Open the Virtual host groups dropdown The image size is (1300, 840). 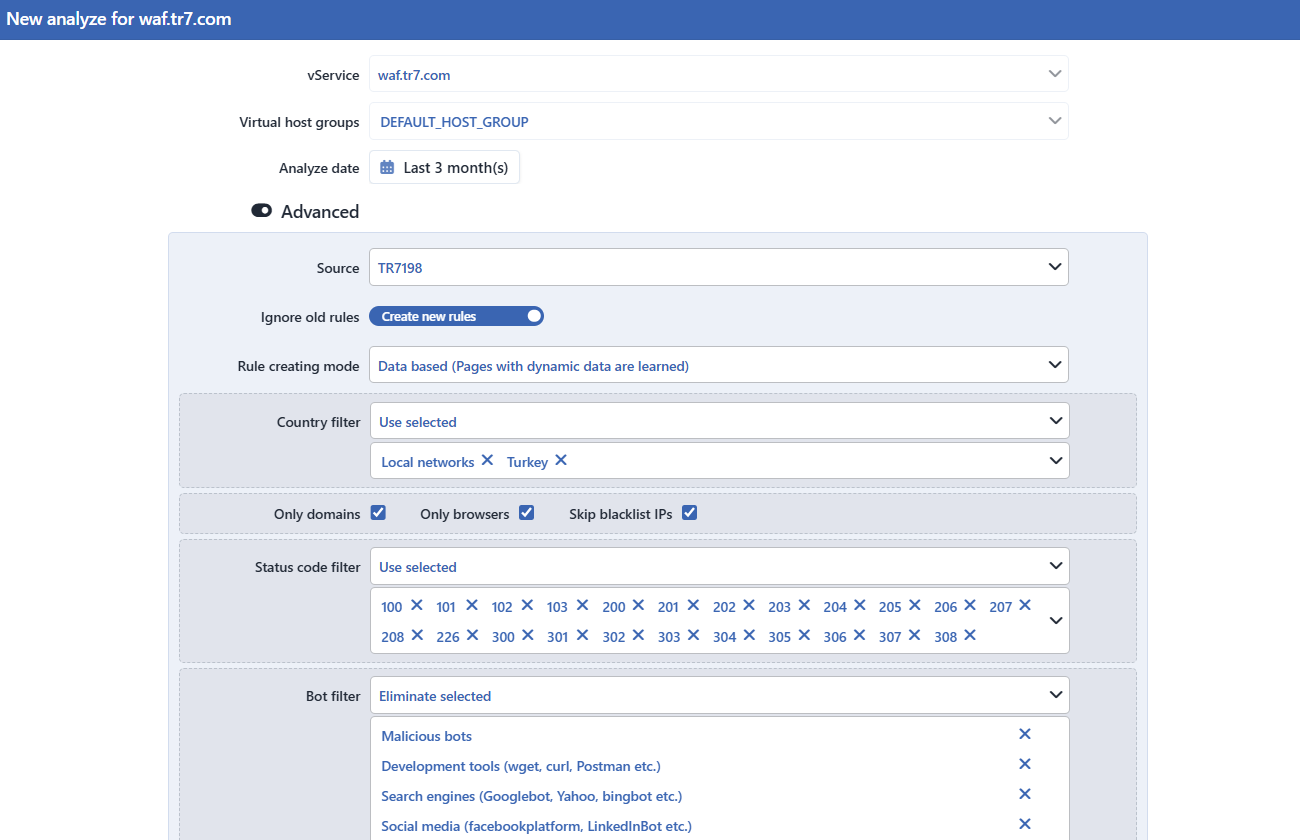[719, 121]
